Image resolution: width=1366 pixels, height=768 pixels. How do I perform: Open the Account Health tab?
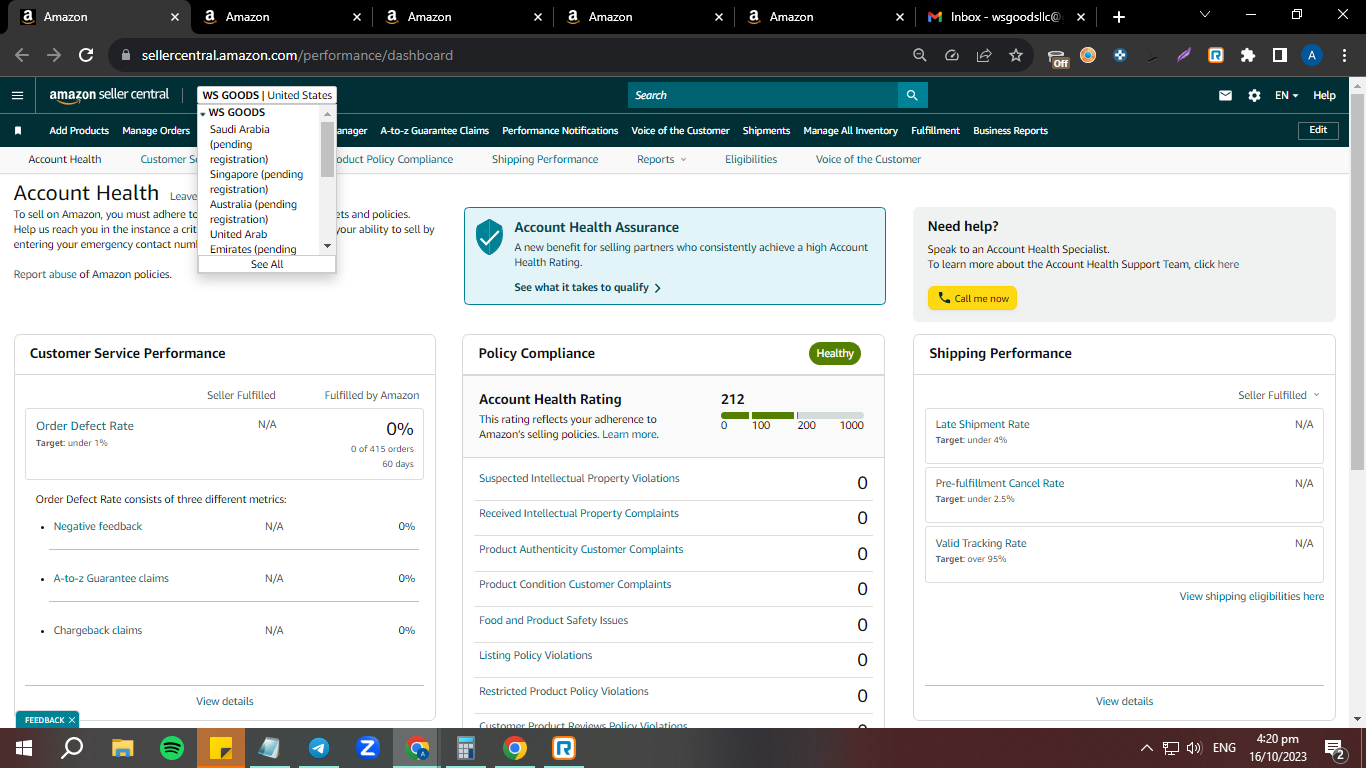tap(65, 159)
